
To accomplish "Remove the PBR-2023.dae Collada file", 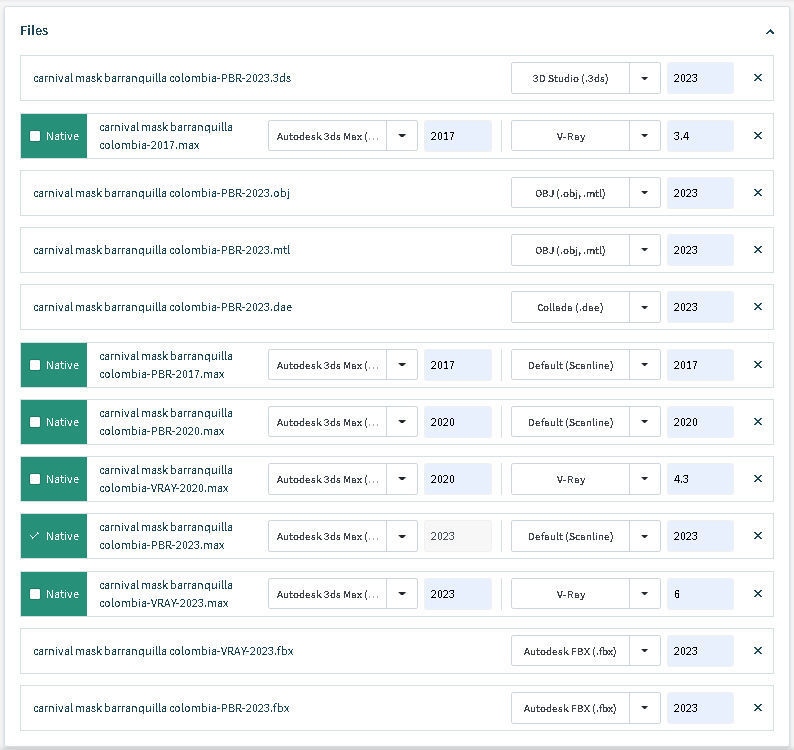I will [757, 307].
